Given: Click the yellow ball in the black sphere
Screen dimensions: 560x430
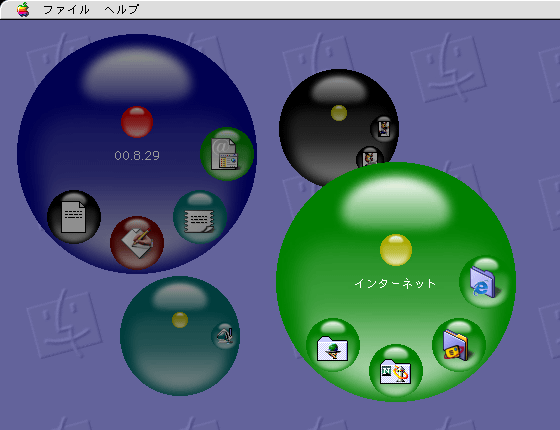Looking at the screenshot, I should pyautogui.click(x=339, y=113).
